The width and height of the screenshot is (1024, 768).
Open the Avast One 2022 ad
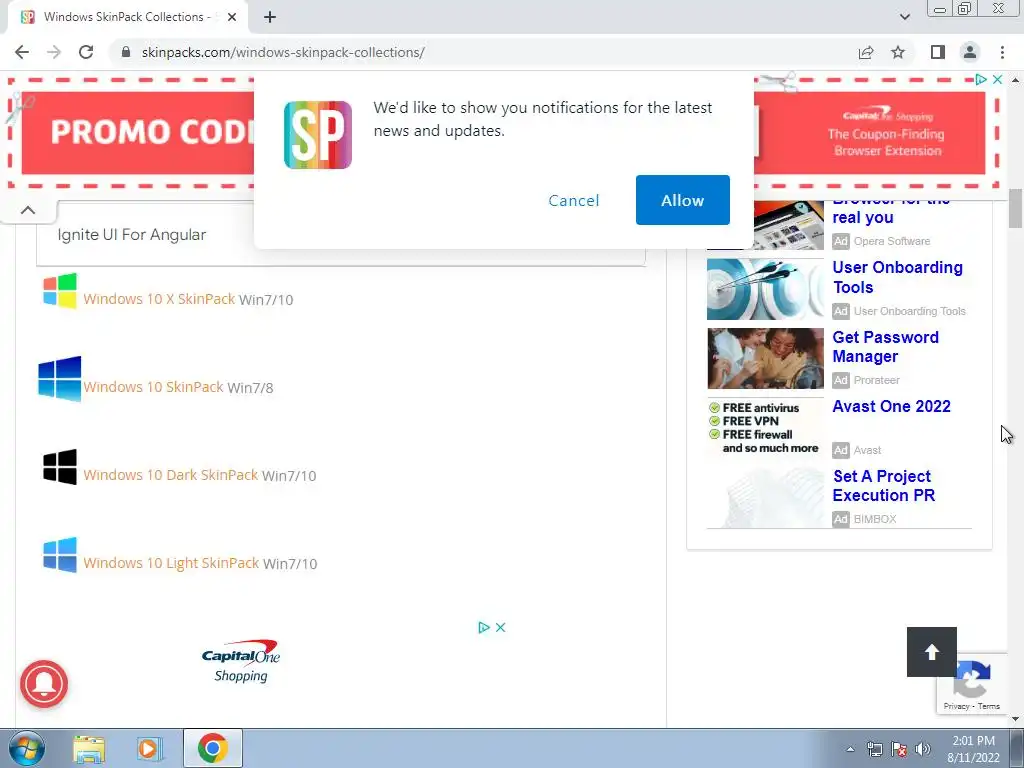891,406
